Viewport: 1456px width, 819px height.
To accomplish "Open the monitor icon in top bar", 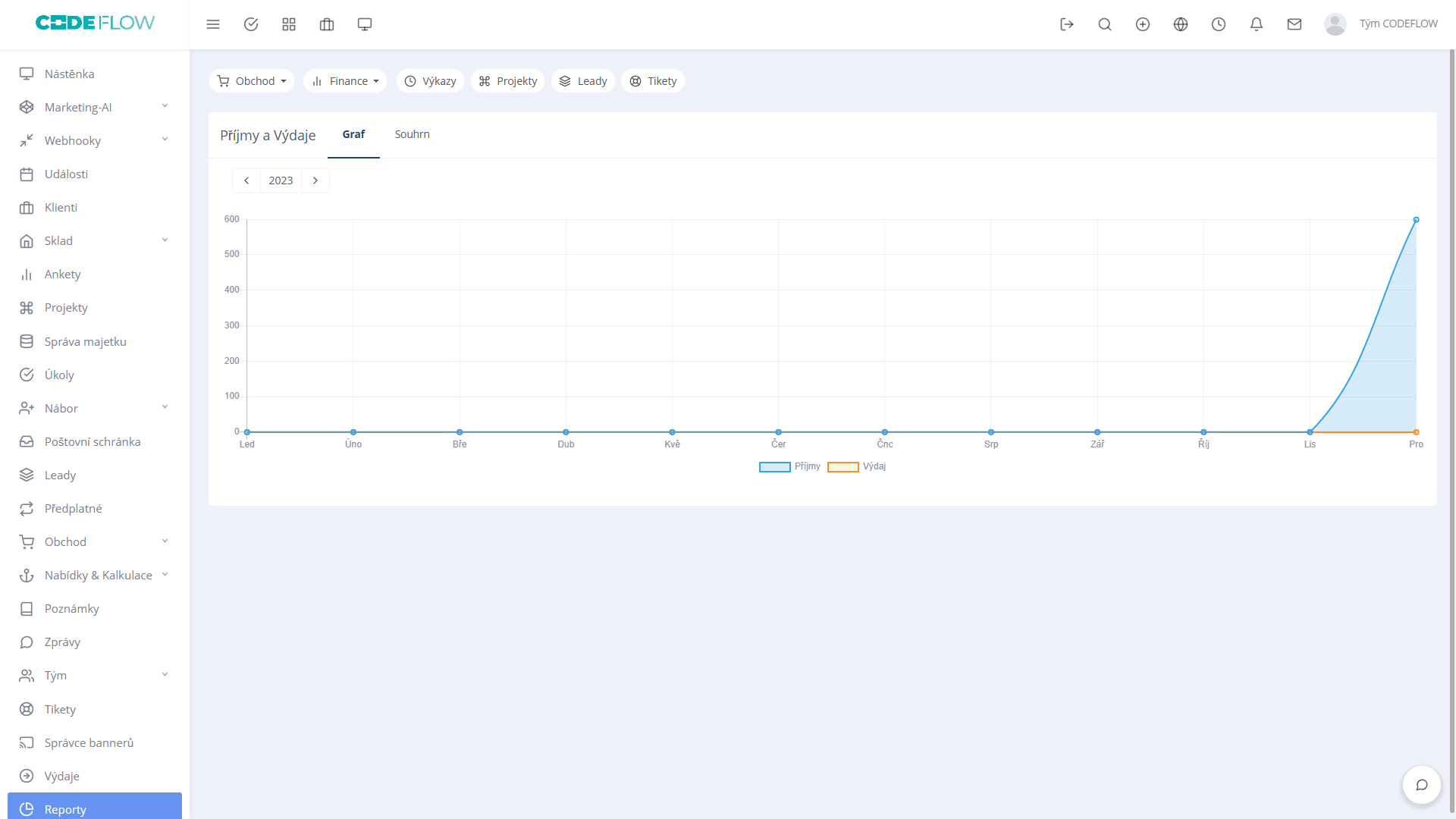I will pyautogui.click(x=365, y=24).
